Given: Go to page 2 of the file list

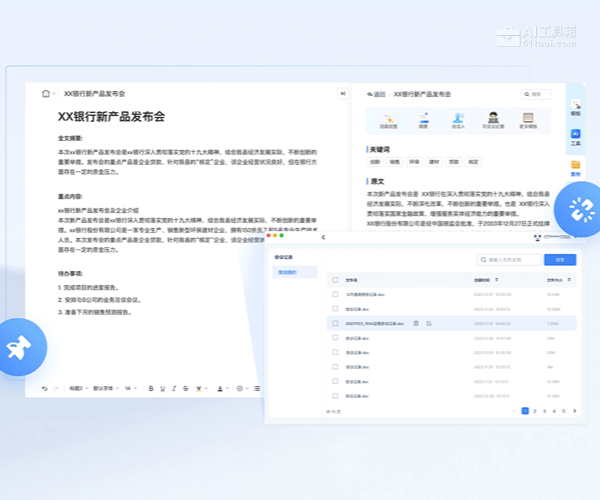Looking at the screenshot, I should [x=536, y=411].
